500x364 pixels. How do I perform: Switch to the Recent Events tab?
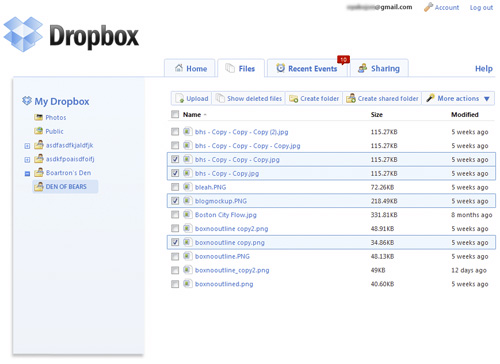point(307,68)
